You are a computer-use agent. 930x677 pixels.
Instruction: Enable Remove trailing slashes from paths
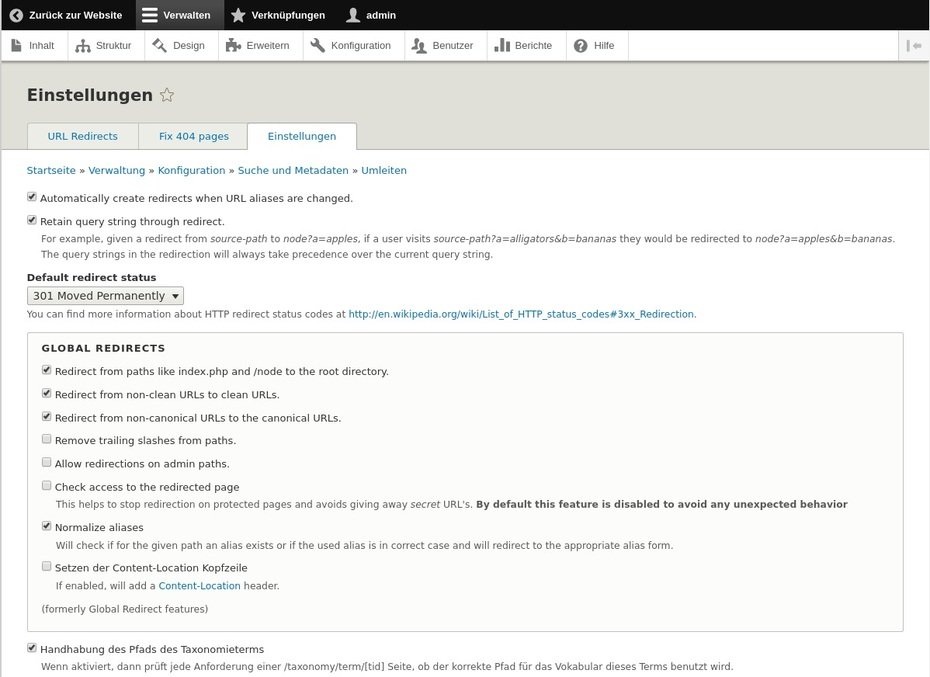[47, 439]
